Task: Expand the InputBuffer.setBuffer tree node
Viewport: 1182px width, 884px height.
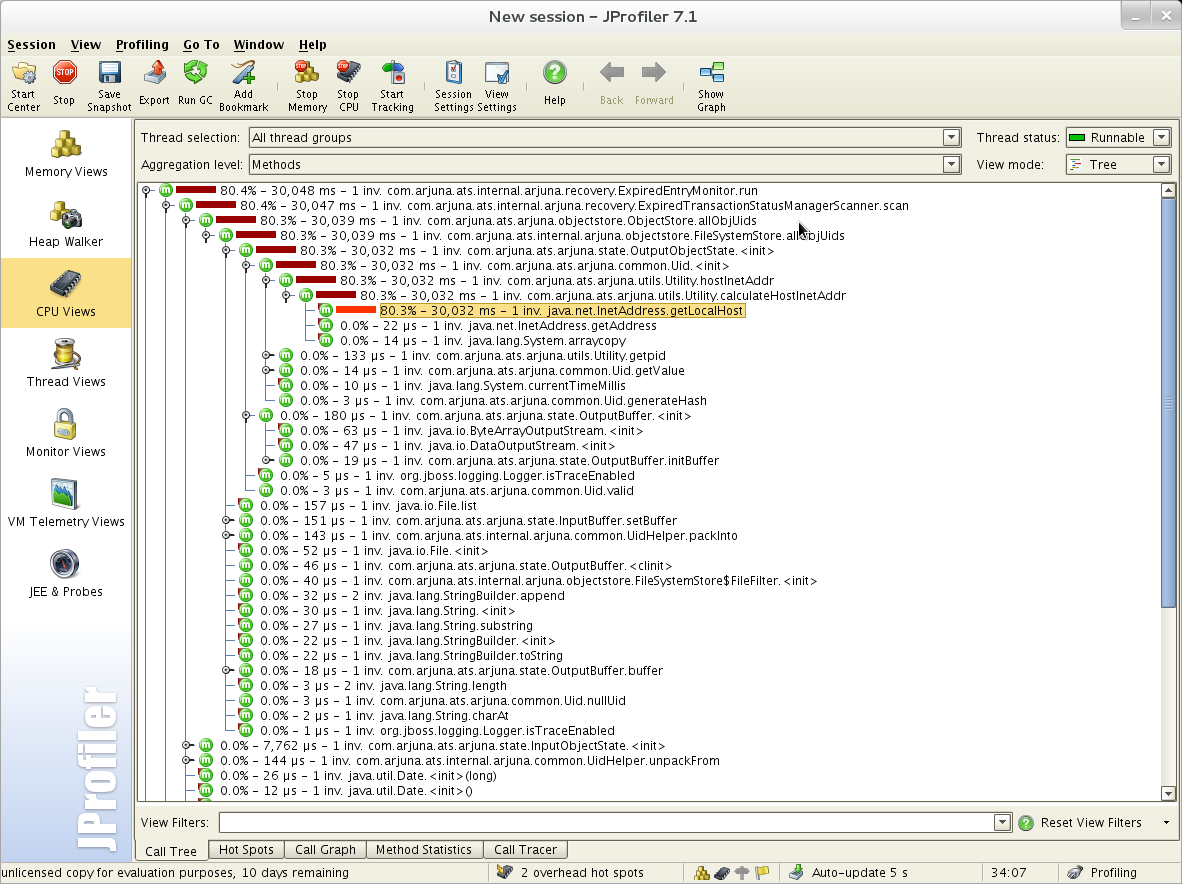Action: 226,521
